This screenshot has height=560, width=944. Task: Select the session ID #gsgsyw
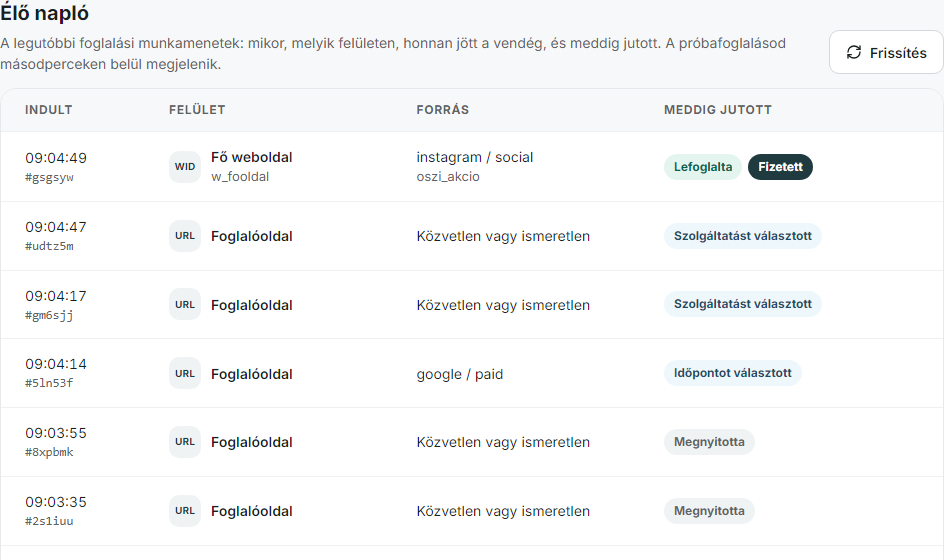(x=49, y=177)
